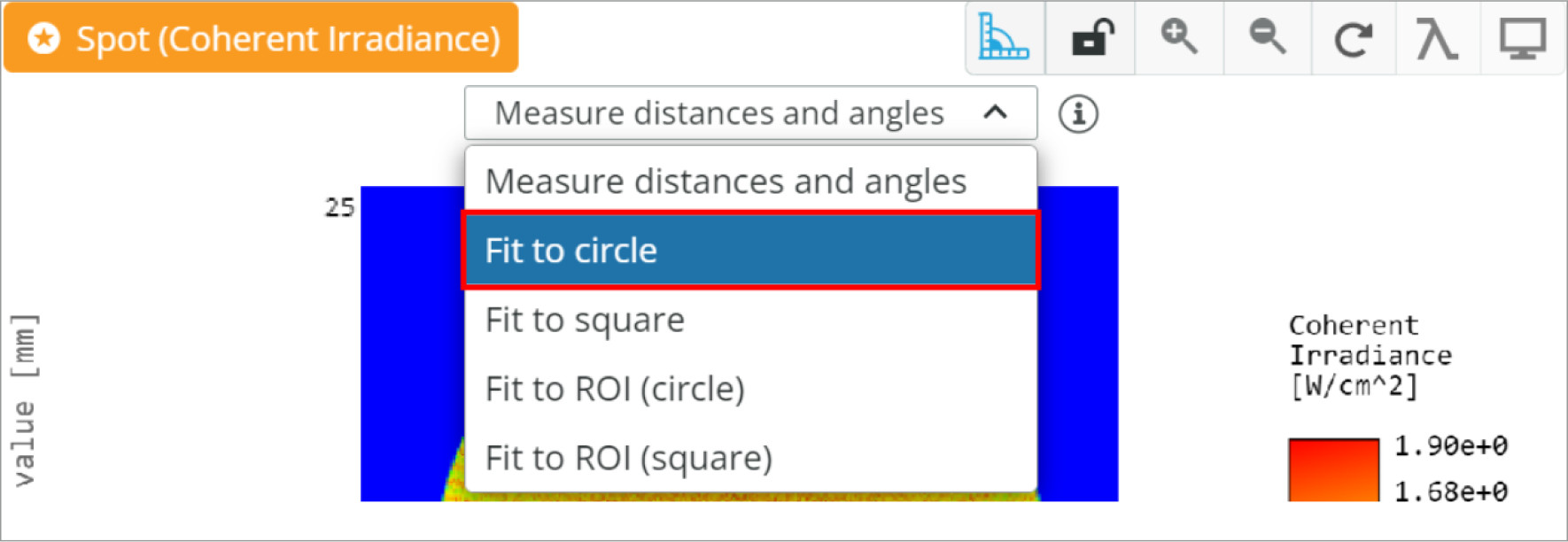Click the Spot (Coherent Irradiance) orange button
This screenshot has height=542, width=1568.
click(261, 38)
